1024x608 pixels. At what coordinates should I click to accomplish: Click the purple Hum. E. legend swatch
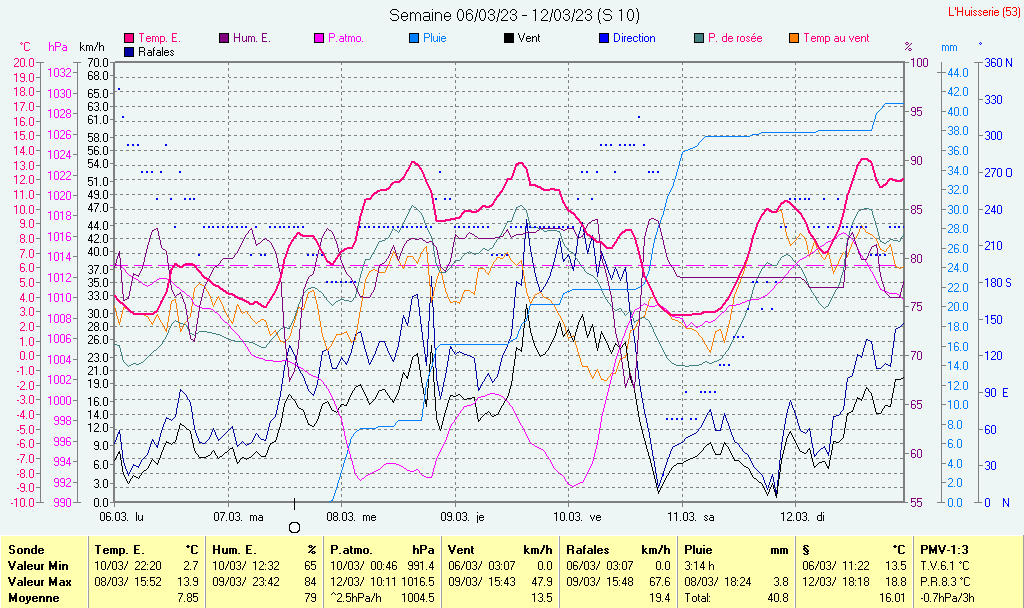pyautogui.click(x=224, y=39)
